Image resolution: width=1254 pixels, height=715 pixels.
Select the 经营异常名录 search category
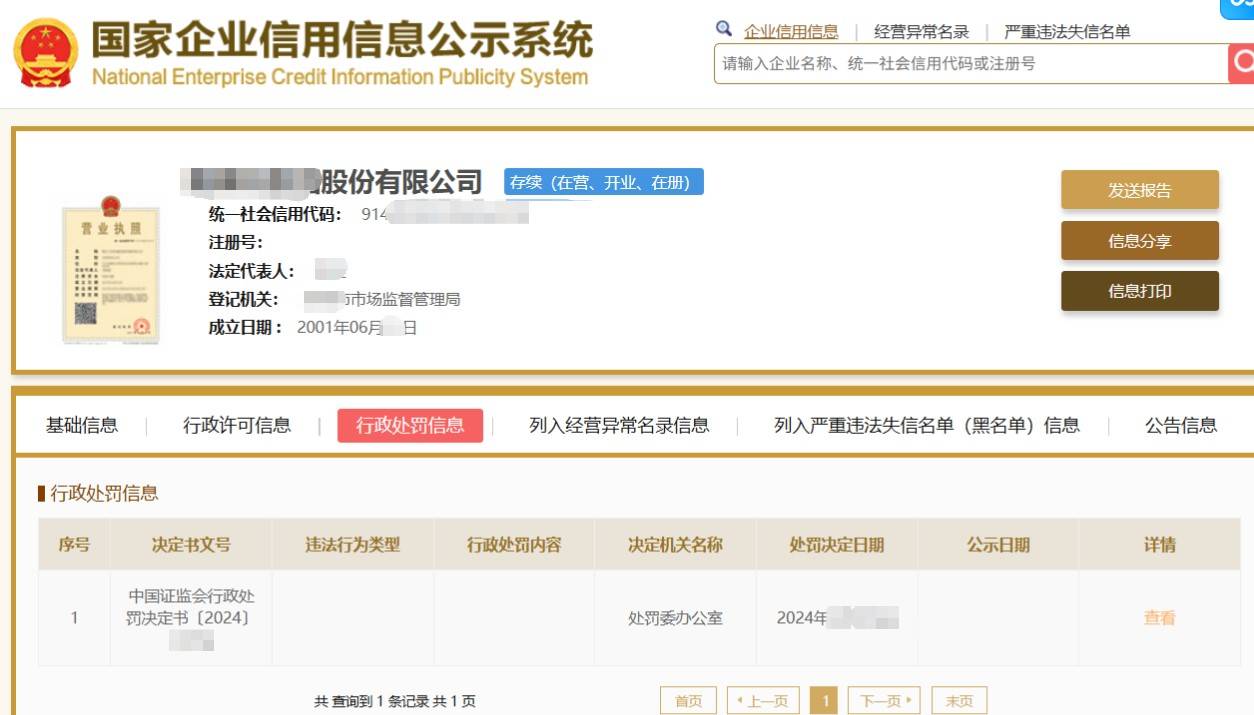point(921,32)
